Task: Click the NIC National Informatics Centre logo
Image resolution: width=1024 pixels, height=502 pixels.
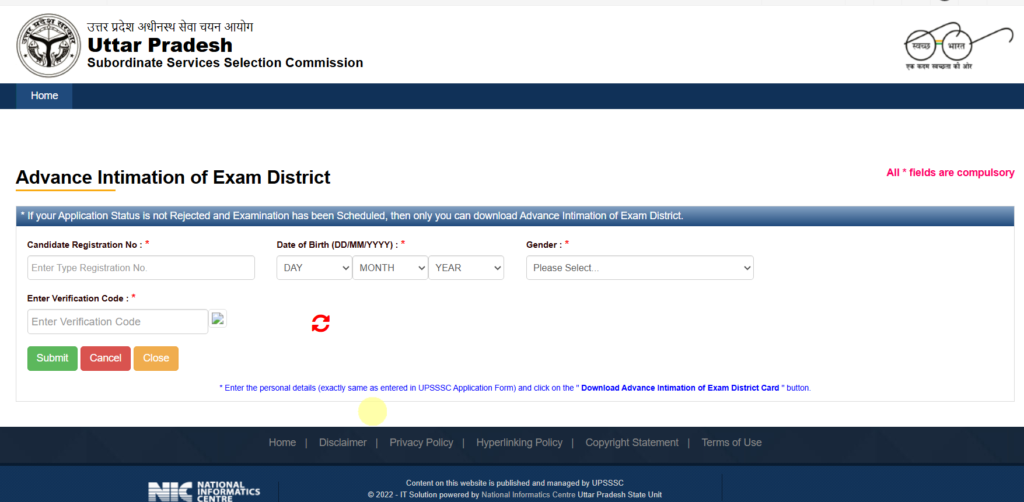Action: (204, 492)
